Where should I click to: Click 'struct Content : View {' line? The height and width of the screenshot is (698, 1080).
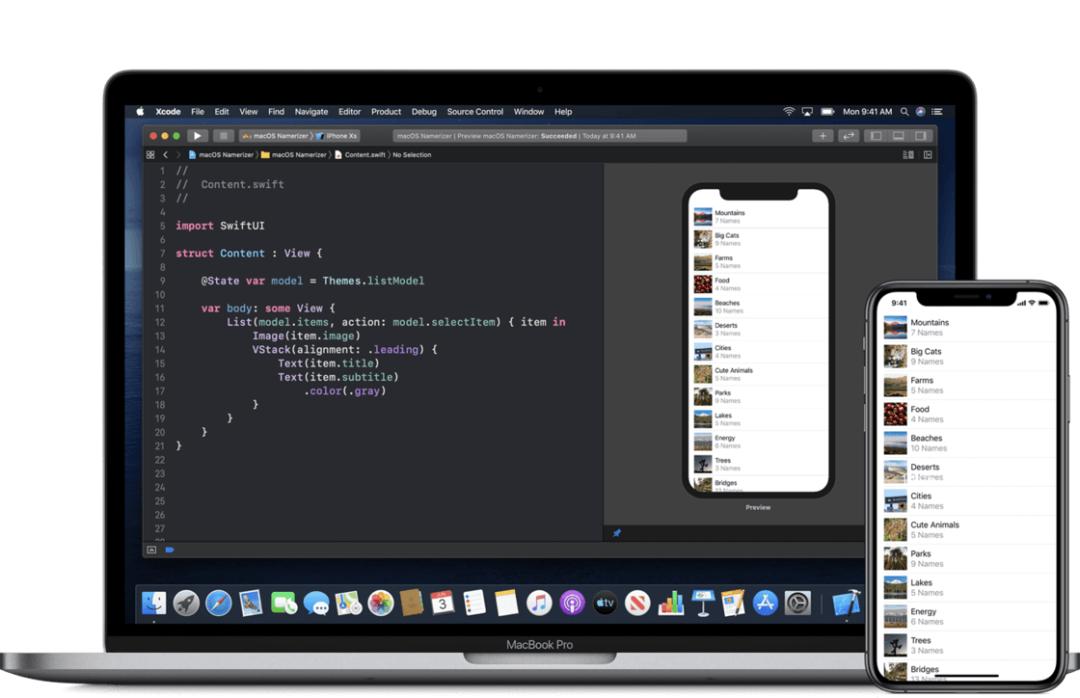click(249, 254)
